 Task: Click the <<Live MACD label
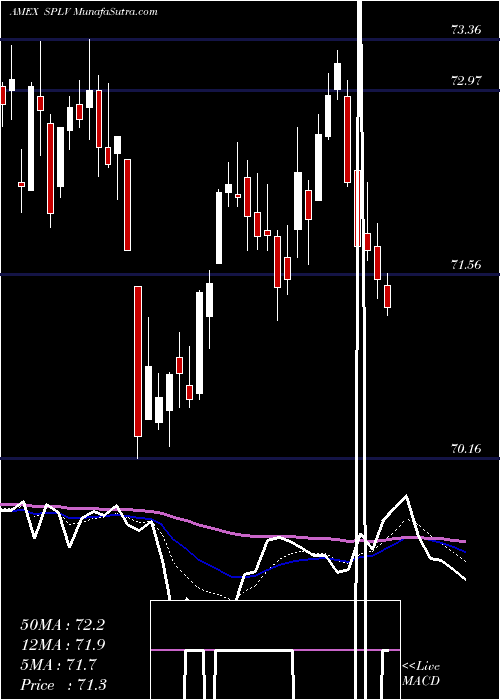tap(421, 674)
